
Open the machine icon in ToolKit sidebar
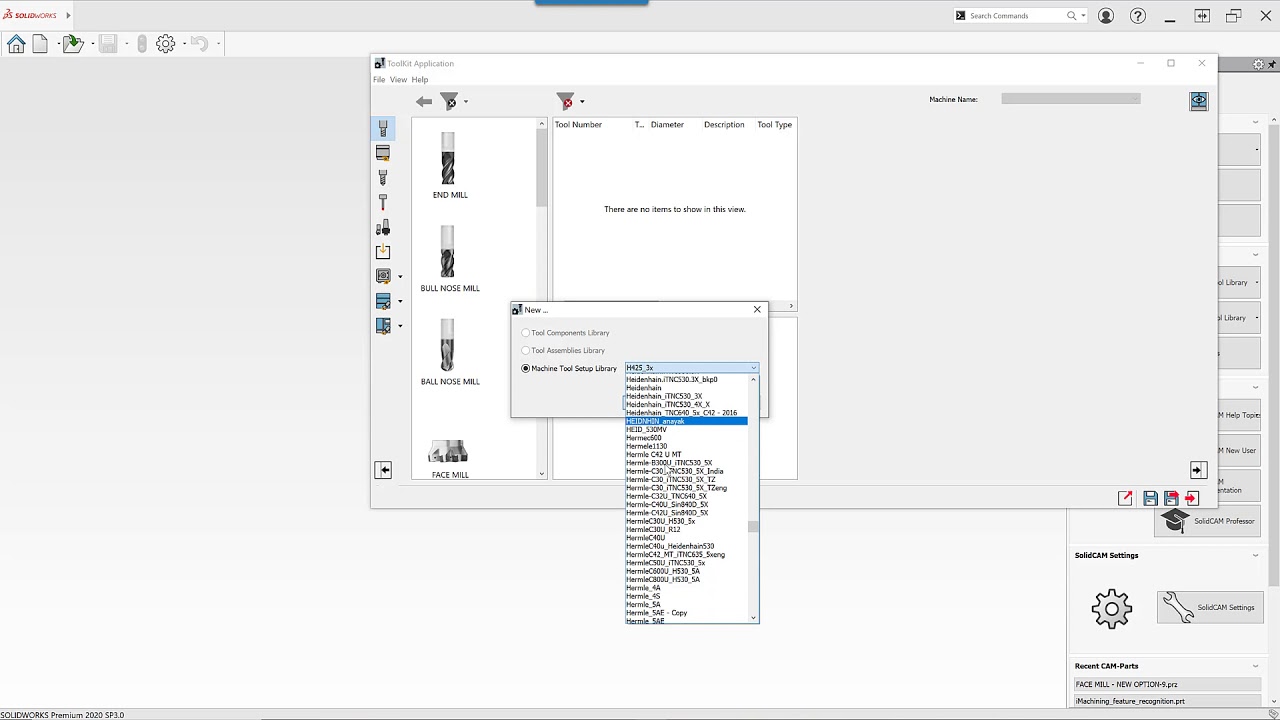click(383, 276)
